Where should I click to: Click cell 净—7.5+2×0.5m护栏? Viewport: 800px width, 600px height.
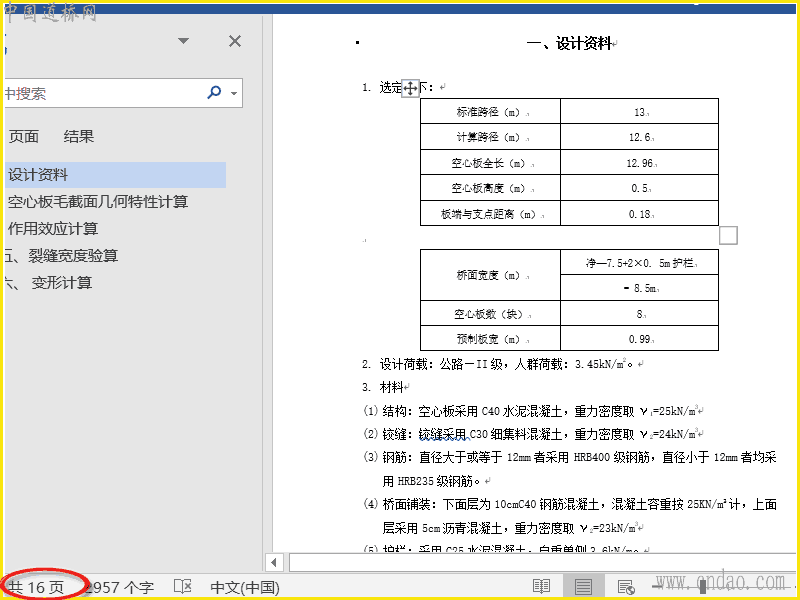point(640,263)
